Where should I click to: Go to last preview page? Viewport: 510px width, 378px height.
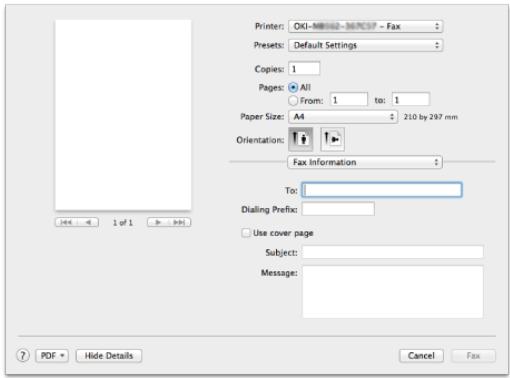point(180,222)
